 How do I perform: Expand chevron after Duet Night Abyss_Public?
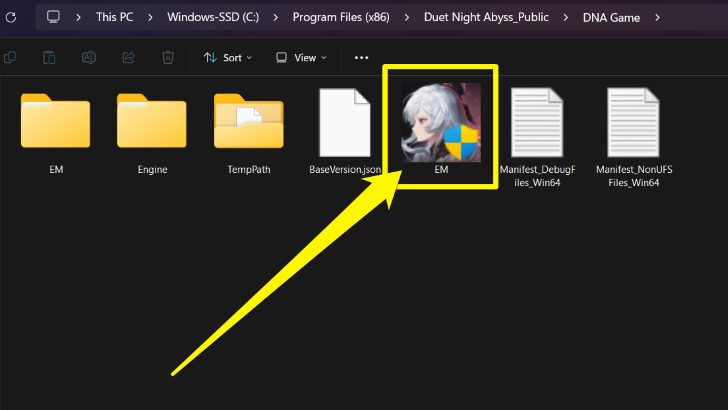(566, 18)
